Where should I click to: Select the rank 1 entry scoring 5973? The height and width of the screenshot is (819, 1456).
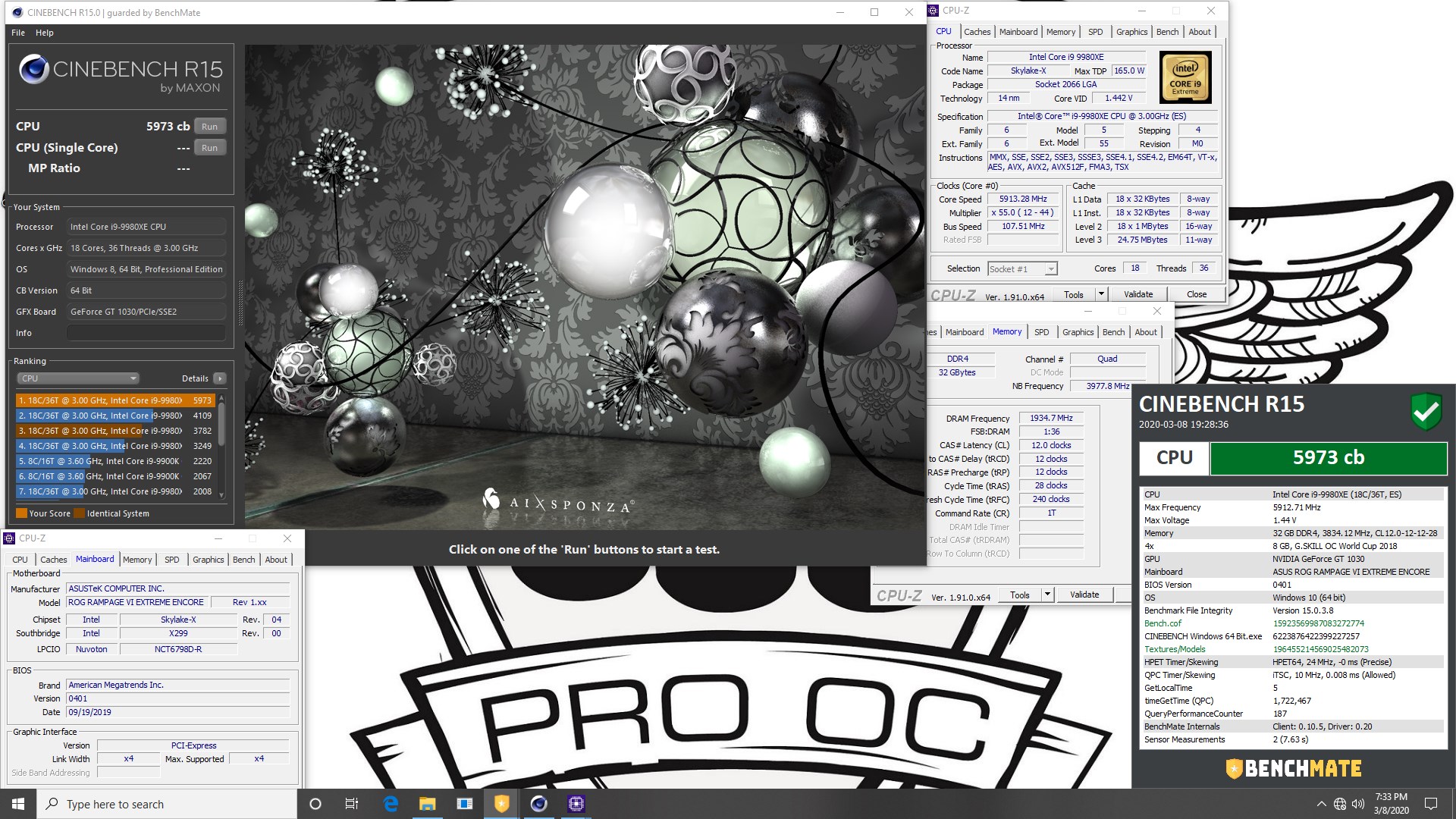click(115, 400)
